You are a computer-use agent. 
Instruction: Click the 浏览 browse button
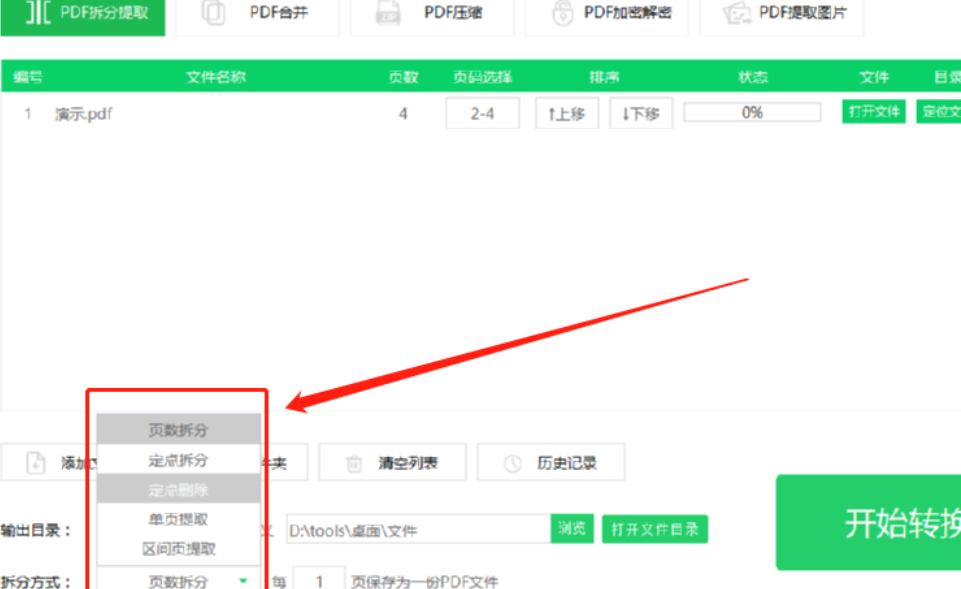[x=572, y=528]
